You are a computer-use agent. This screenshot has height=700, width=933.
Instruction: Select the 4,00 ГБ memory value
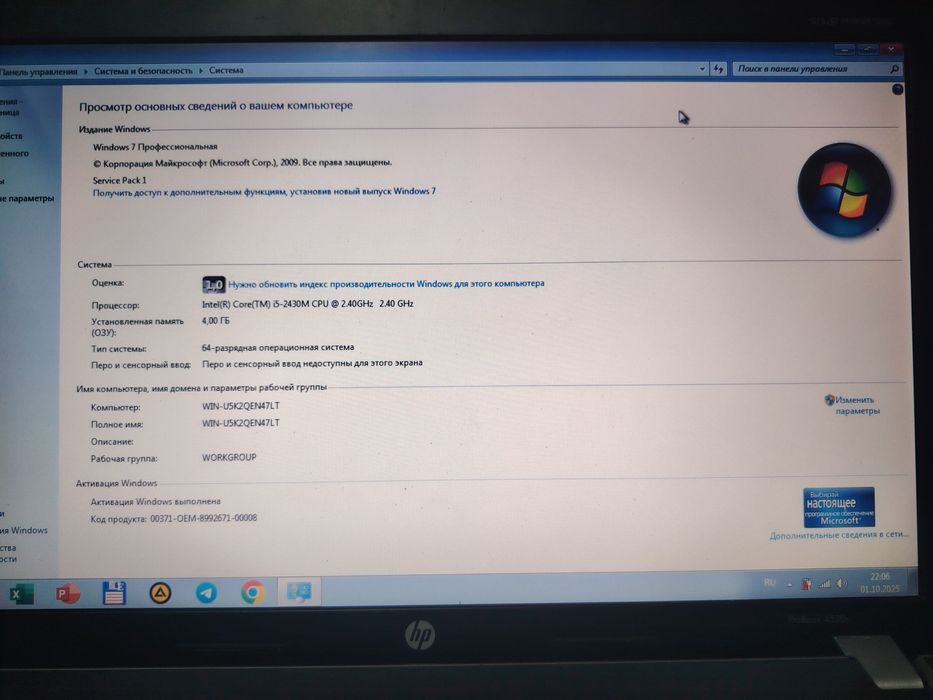pyautogui.click(x=215, y=321)
